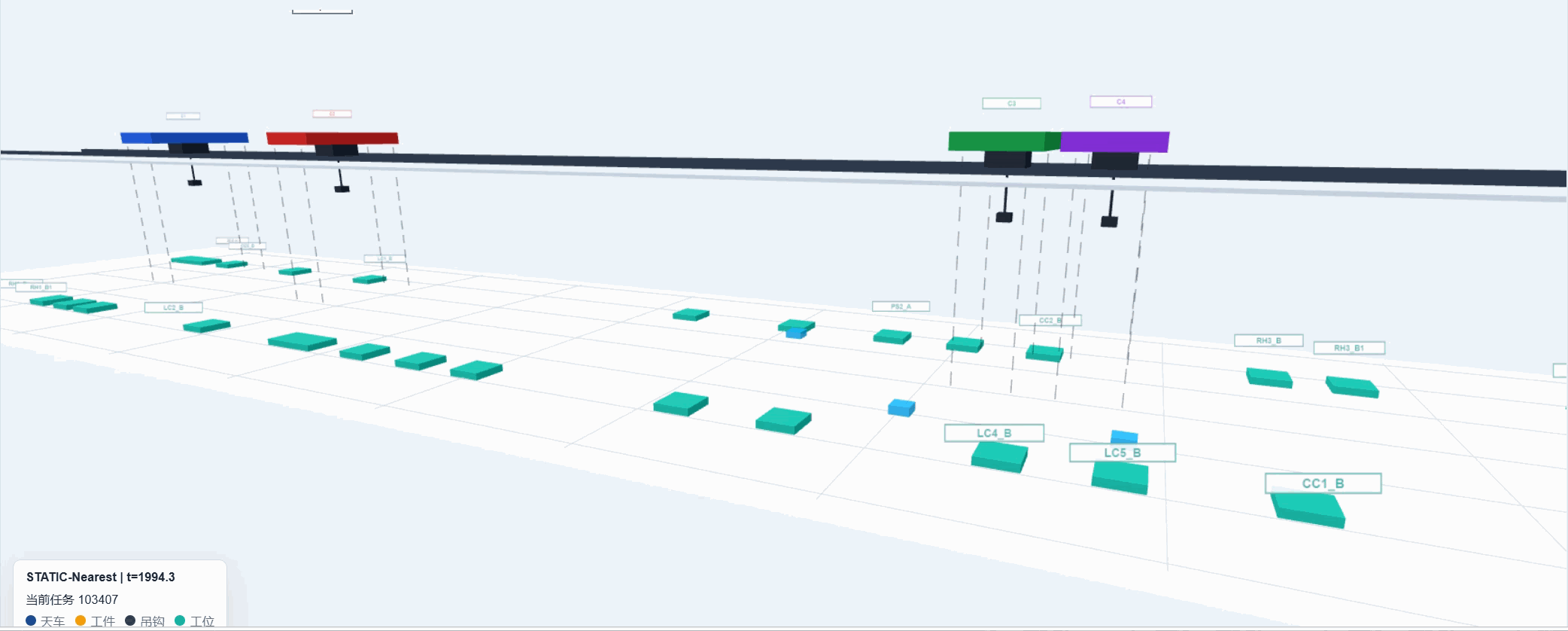Click the C4 crane tag label

1121,102
